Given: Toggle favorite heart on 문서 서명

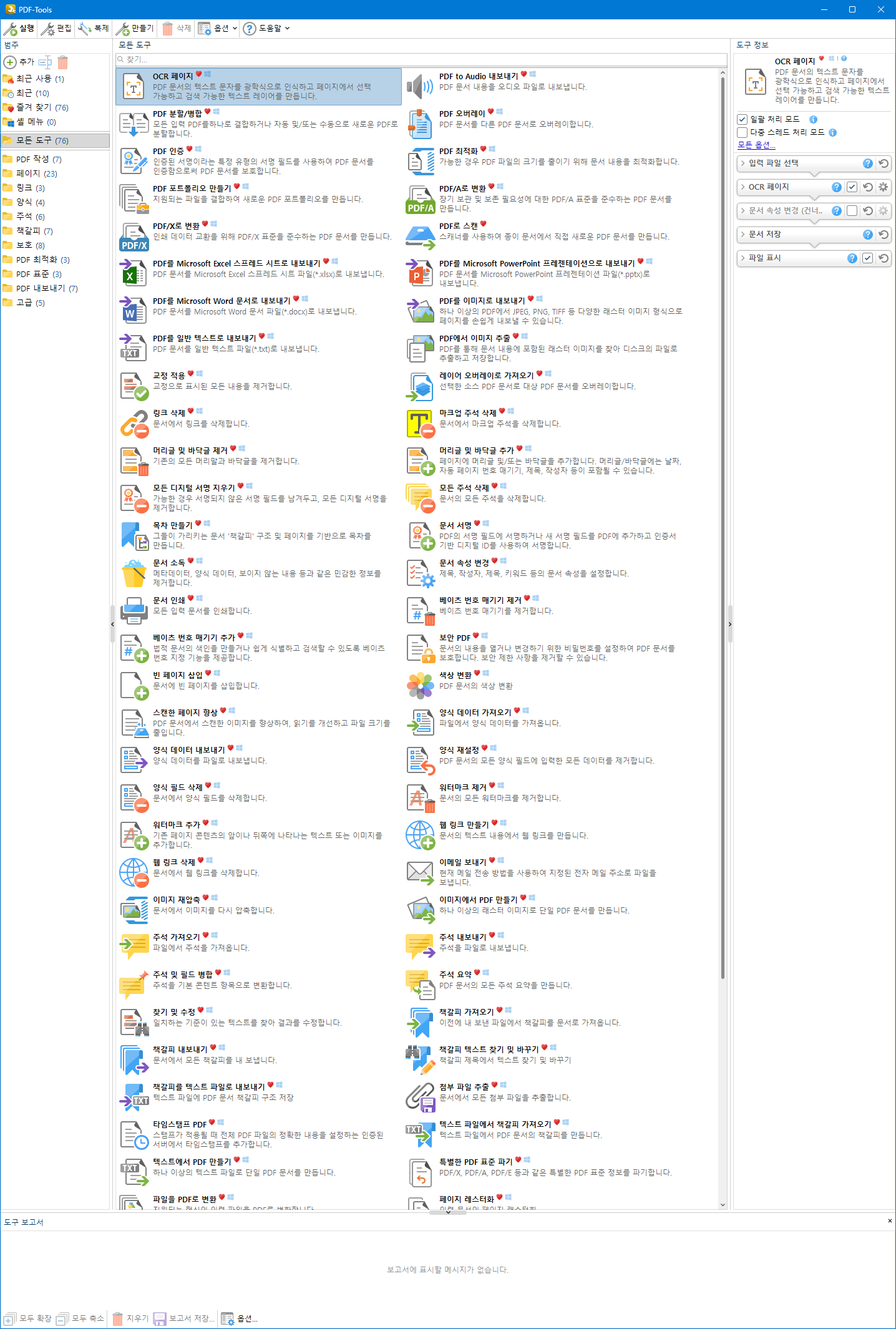Looking at the screenshot, I should coord(477,523).
